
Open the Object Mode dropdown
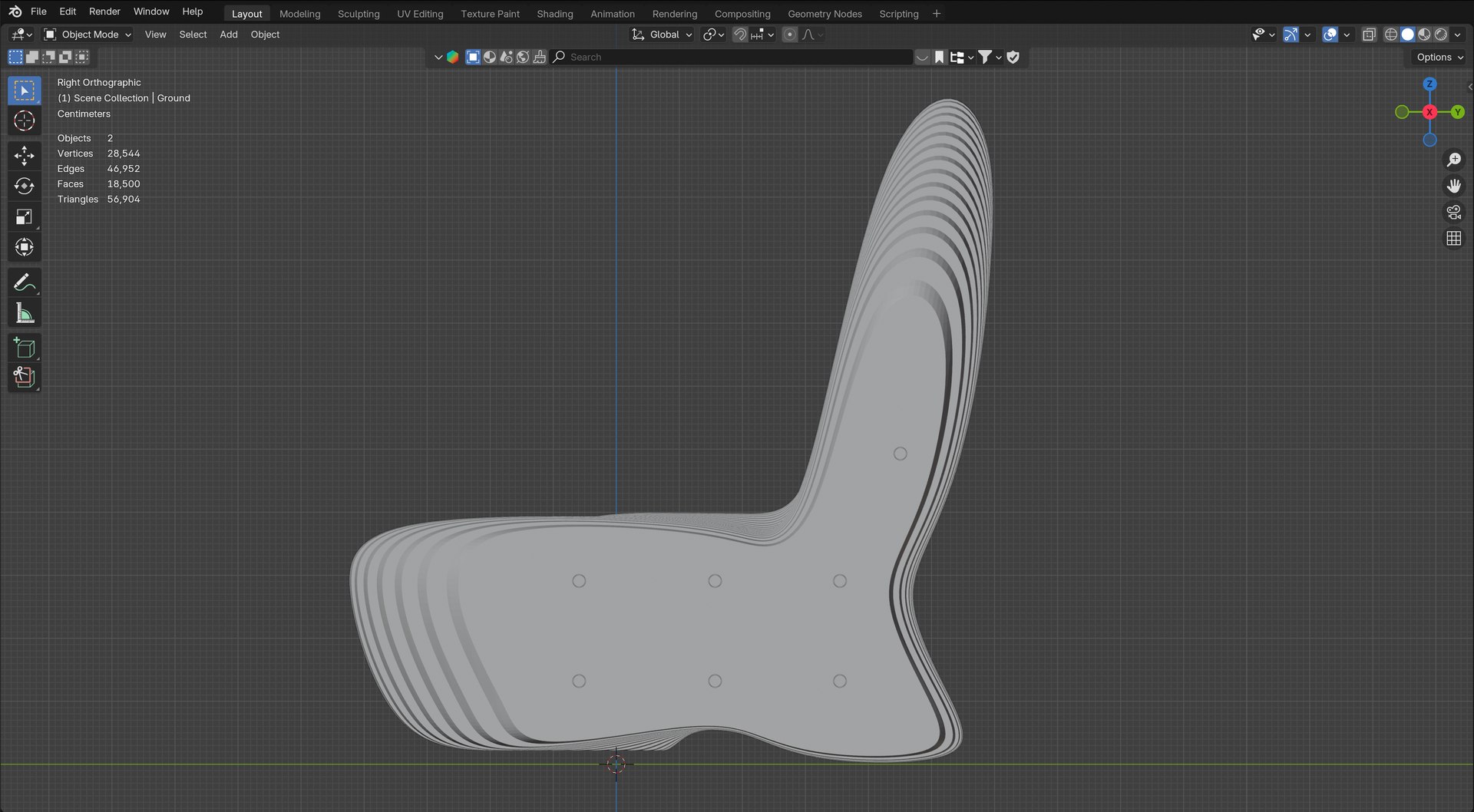88,35
